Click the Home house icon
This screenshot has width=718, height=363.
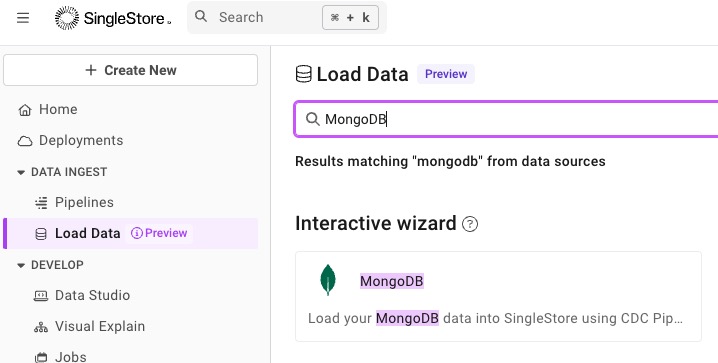(25, 110)
